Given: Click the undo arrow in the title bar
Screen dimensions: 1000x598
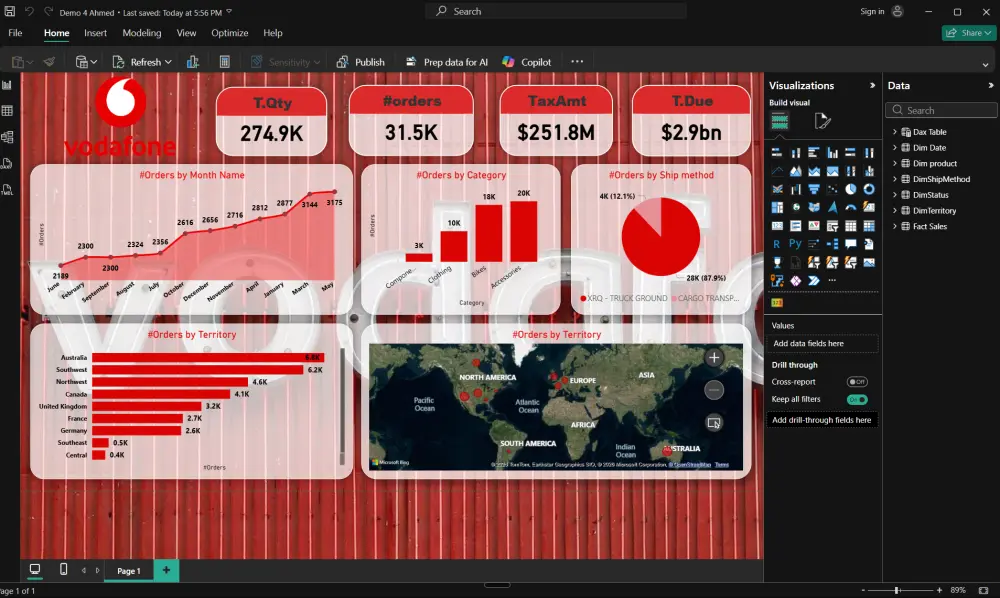Looking at the screenshot, I should (x=29, y=11).
